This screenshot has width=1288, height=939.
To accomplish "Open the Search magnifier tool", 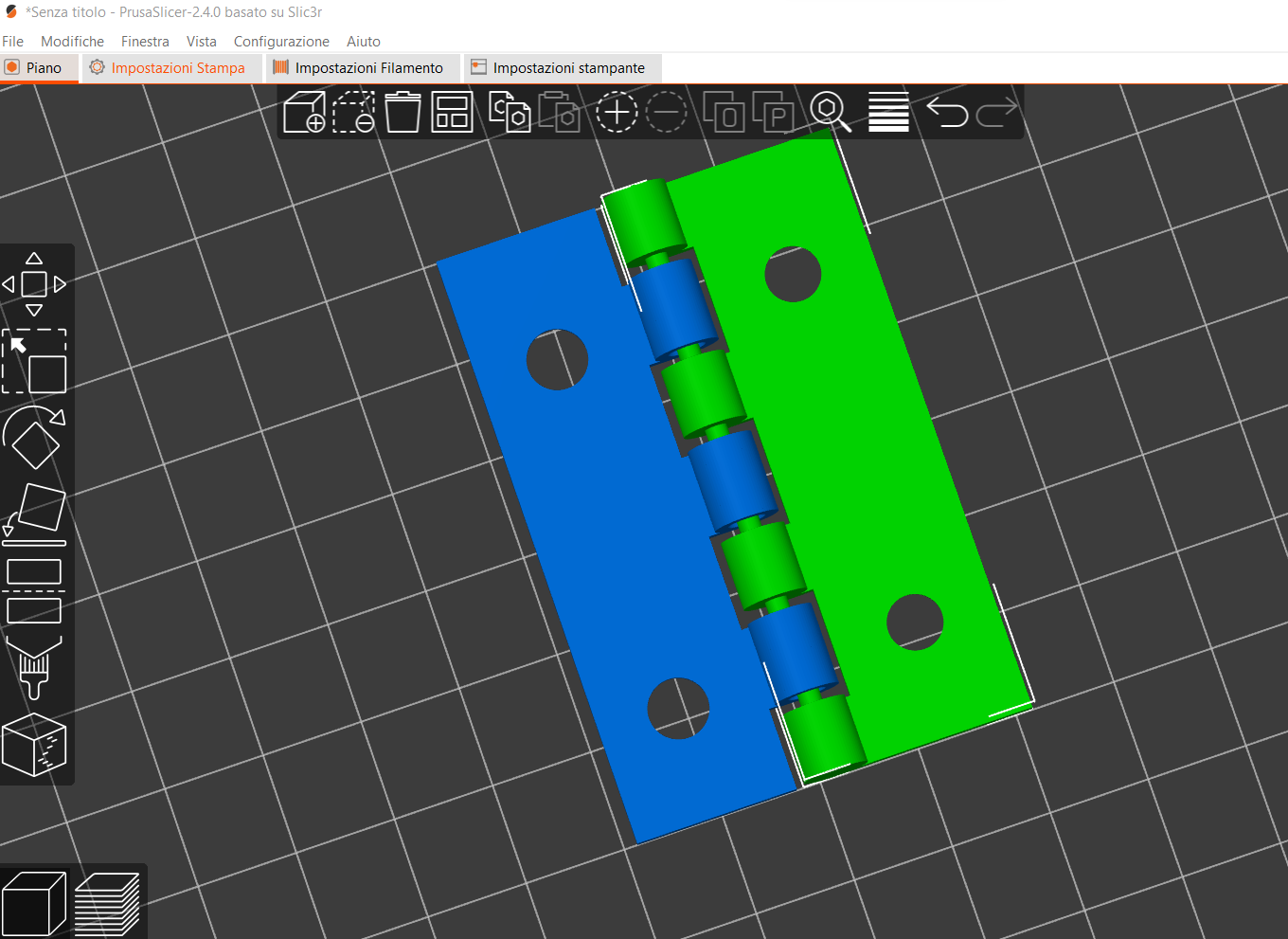I will click(x=831, y=112).
